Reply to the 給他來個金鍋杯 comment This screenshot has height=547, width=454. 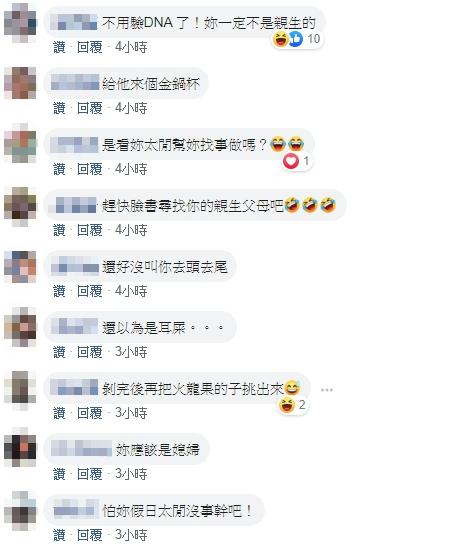[90, 108]
